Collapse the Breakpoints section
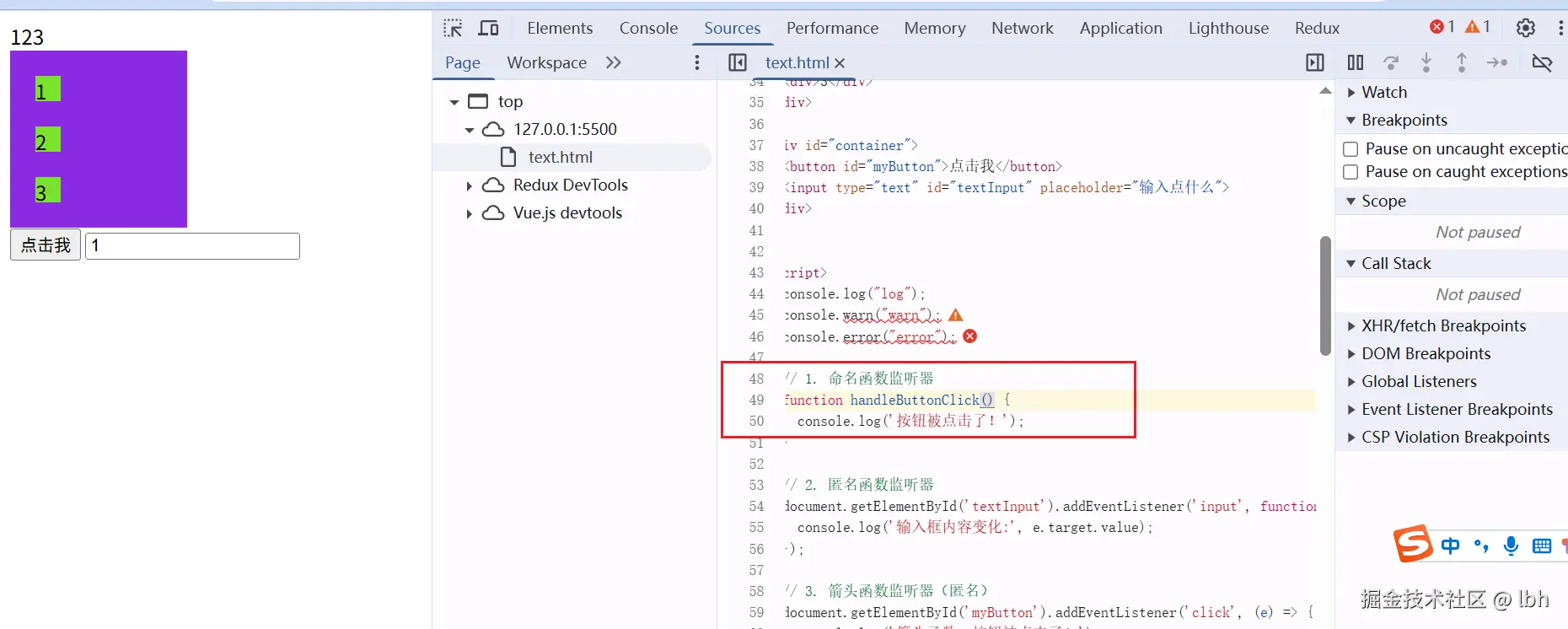This screenshot has width=1568, height=629. 1351,120
